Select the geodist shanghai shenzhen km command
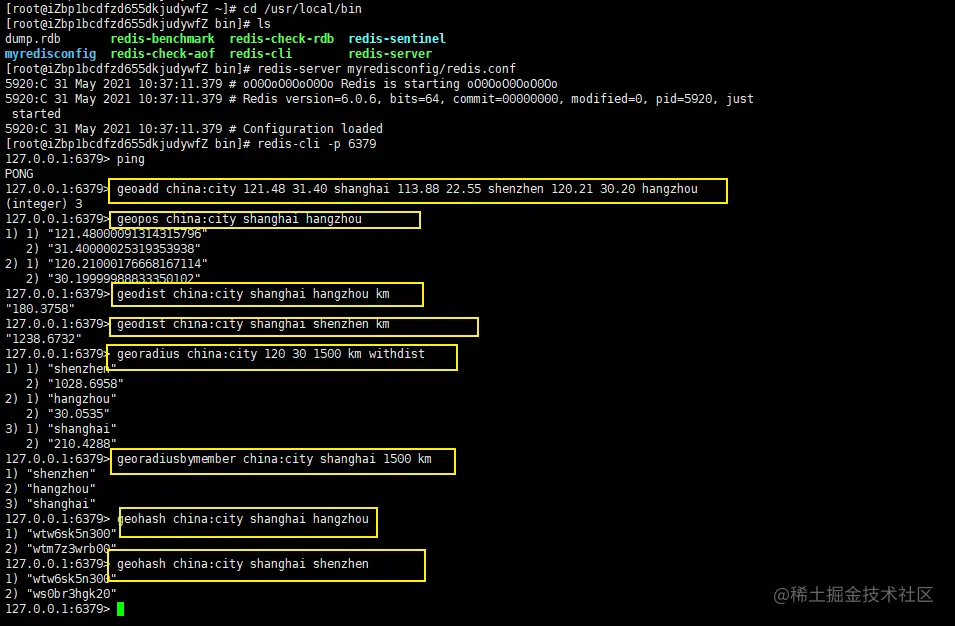This screenshot has height=626, width=955. (253, 324)
